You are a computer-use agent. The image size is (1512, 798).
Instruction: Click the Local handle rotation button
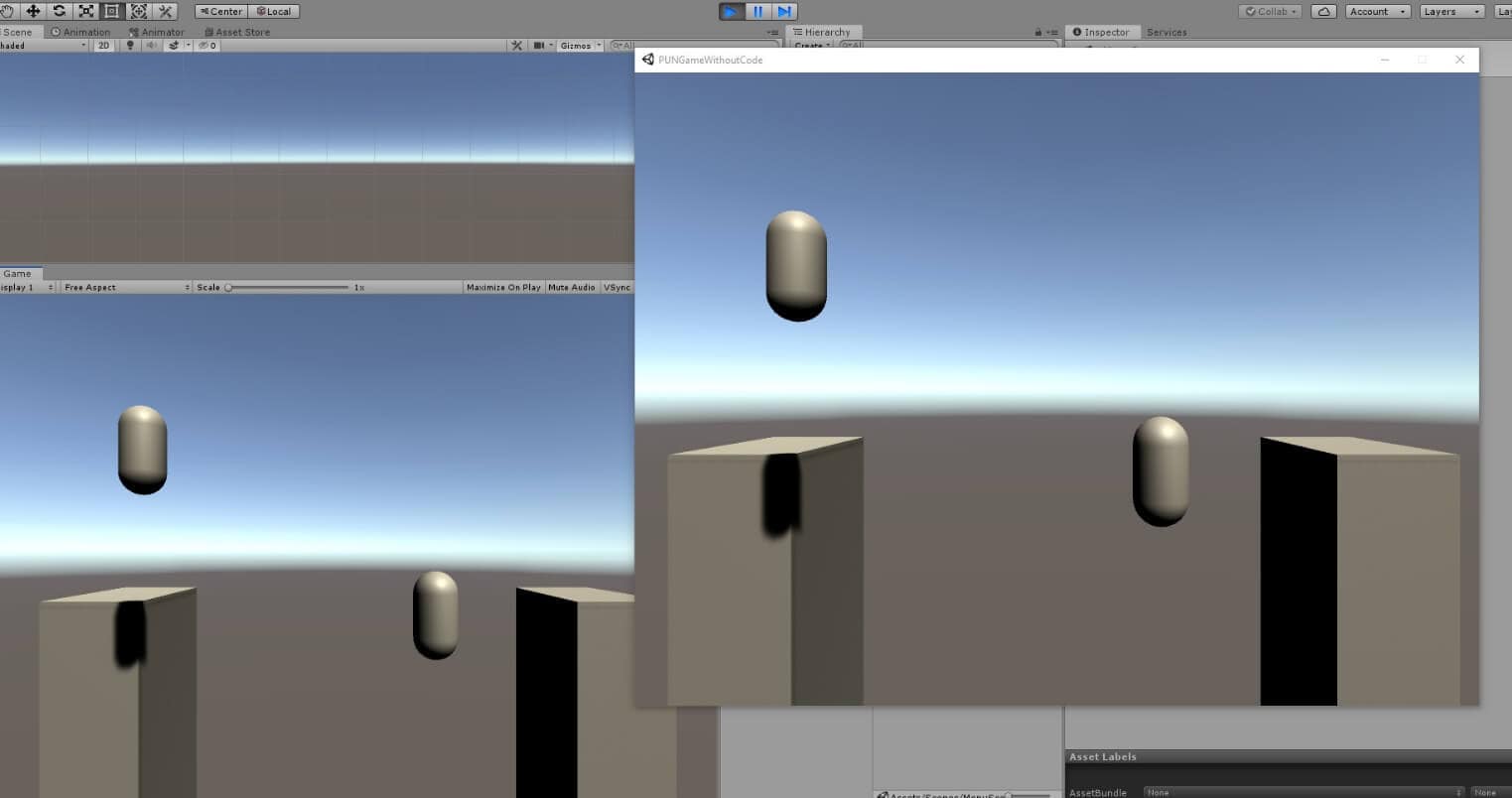pyautogui.click(x=274, y=12)
